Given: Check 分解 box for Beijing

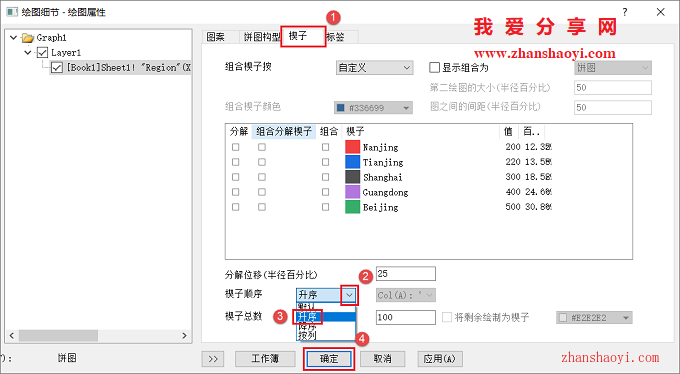Looking at the screenshot, I should (x=235, y=207).
